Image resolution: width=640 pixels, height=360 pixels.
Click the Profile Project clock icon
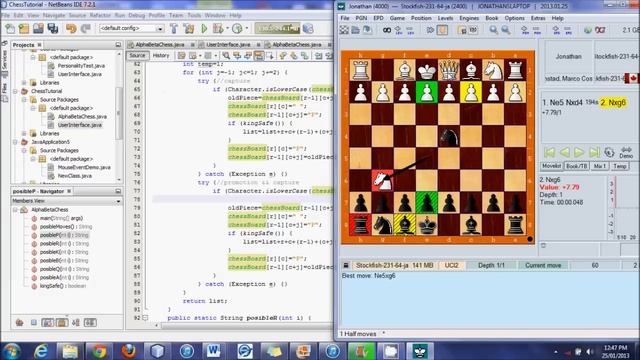[x=237, y=29]
